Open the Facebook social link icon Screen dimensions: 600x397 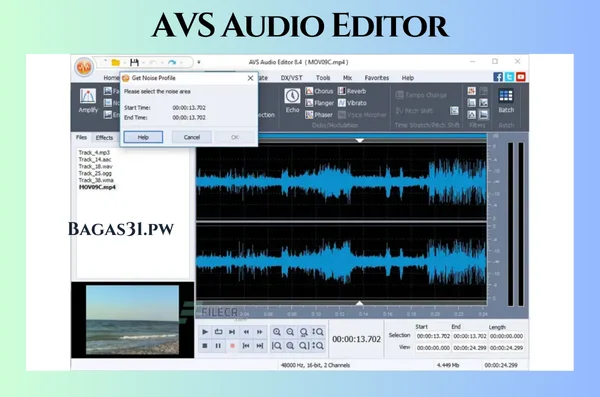[498, 77]
